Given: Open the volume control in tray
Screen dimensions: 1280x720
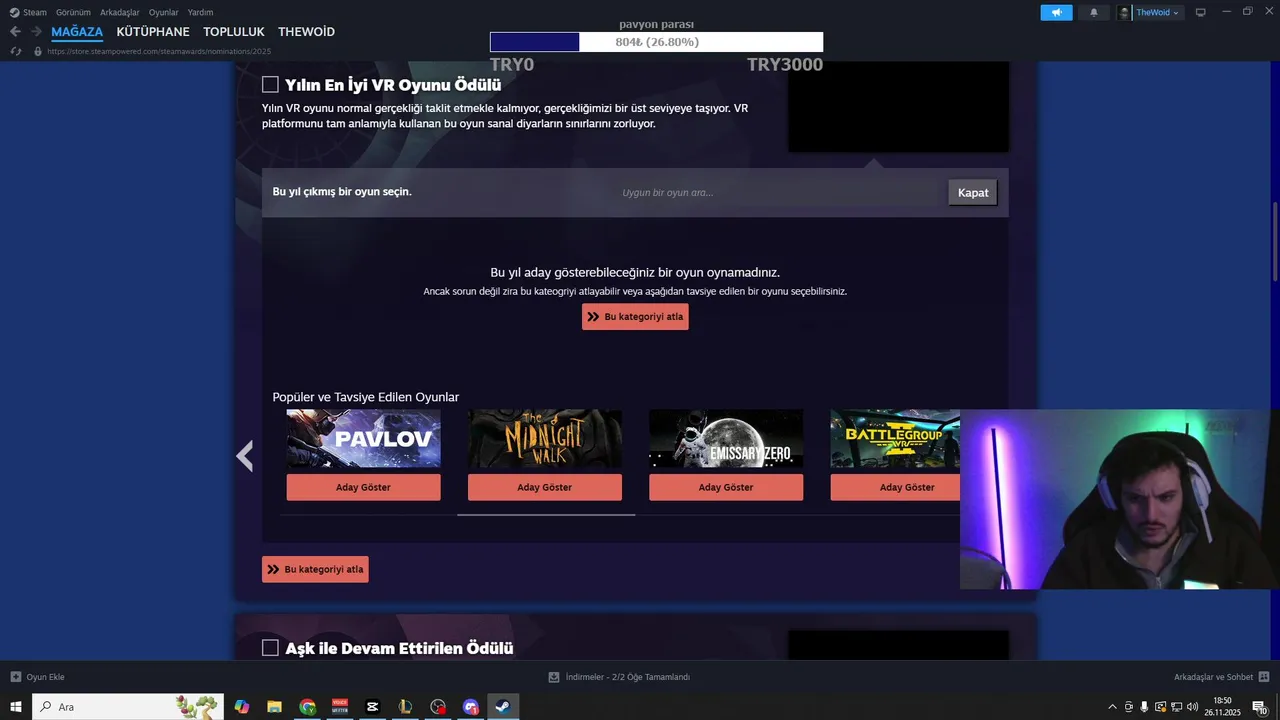Looking at the screenshot, I should [x=1192, y=707].
